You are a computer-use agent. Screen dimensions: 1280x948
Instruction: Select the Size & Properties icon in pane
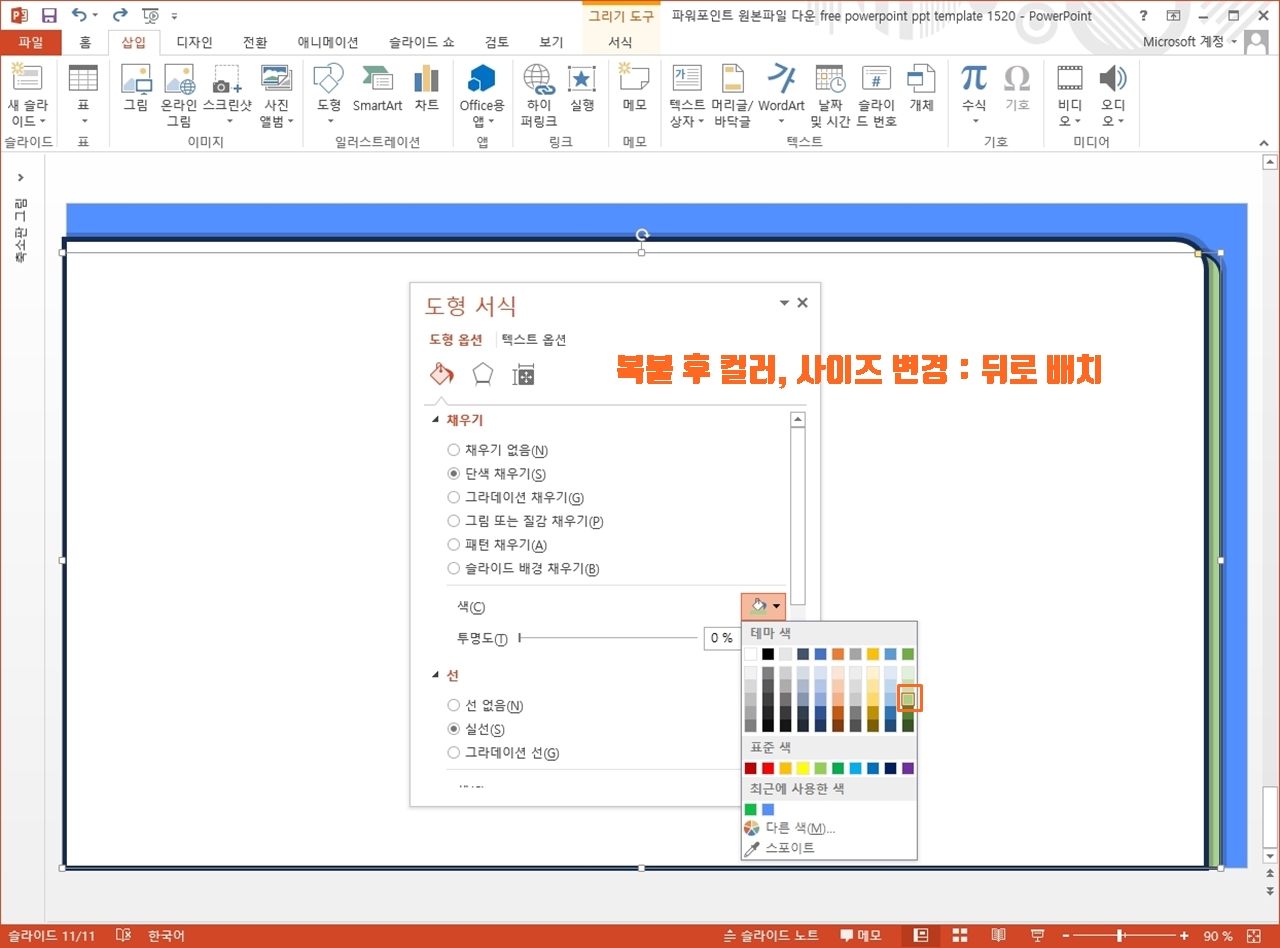point(524,374)
